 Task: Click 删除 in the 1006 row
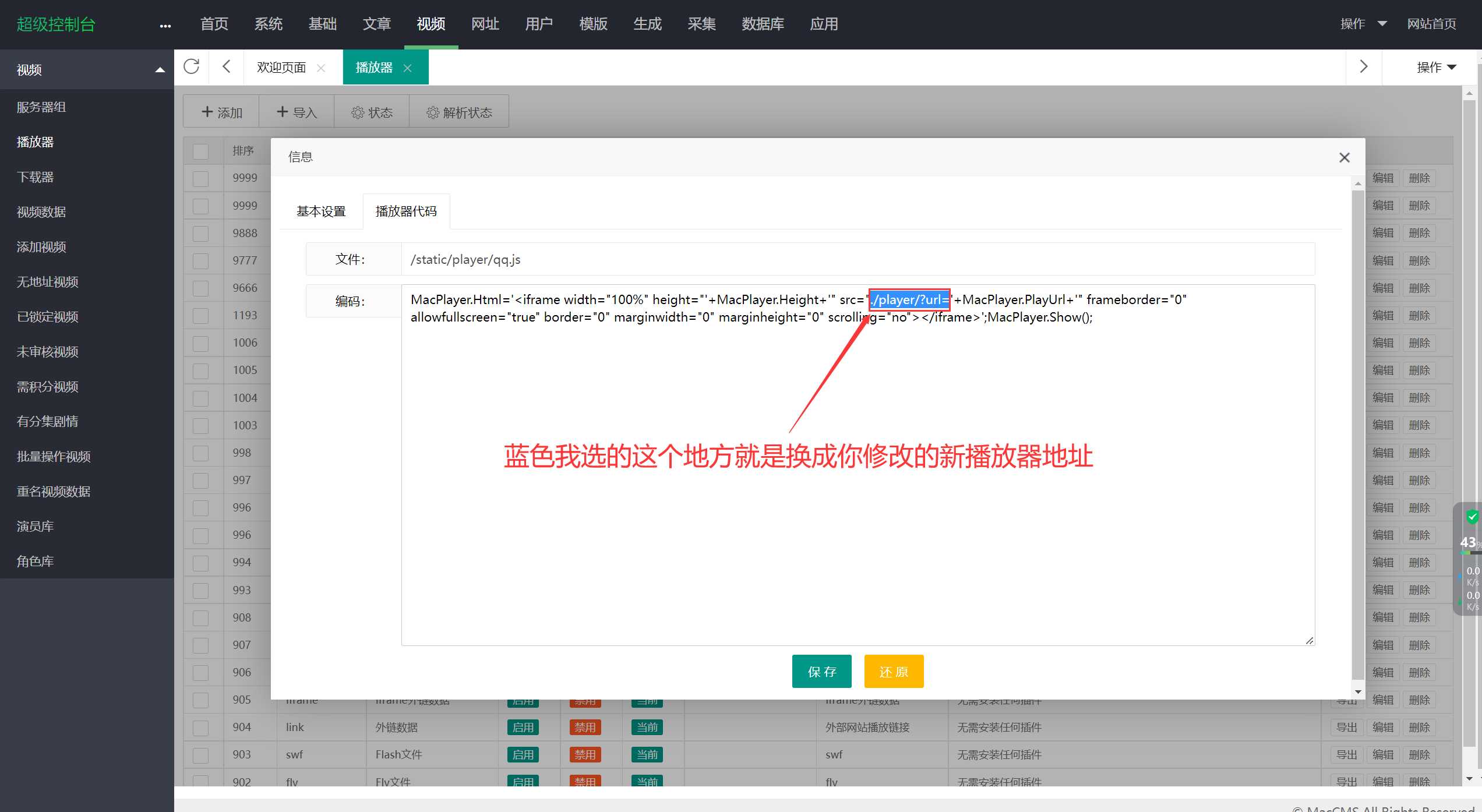pyautogui.click(x=1419, y=343)
